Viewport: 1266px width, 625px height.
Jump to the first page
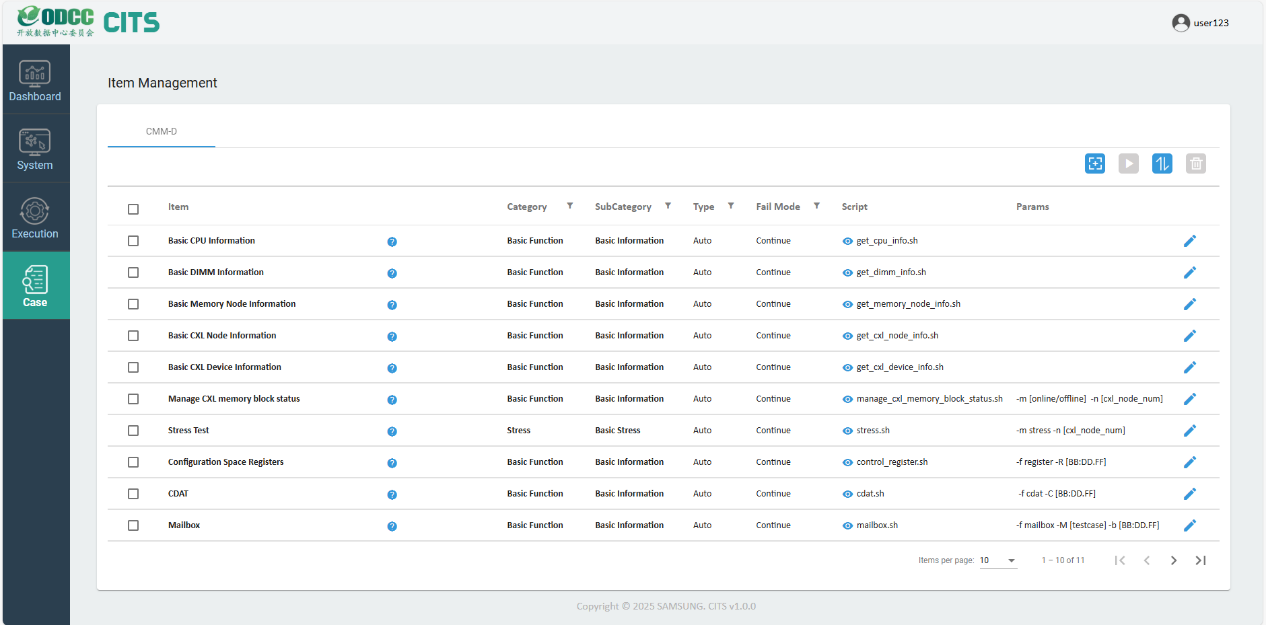coord(1120,560)
